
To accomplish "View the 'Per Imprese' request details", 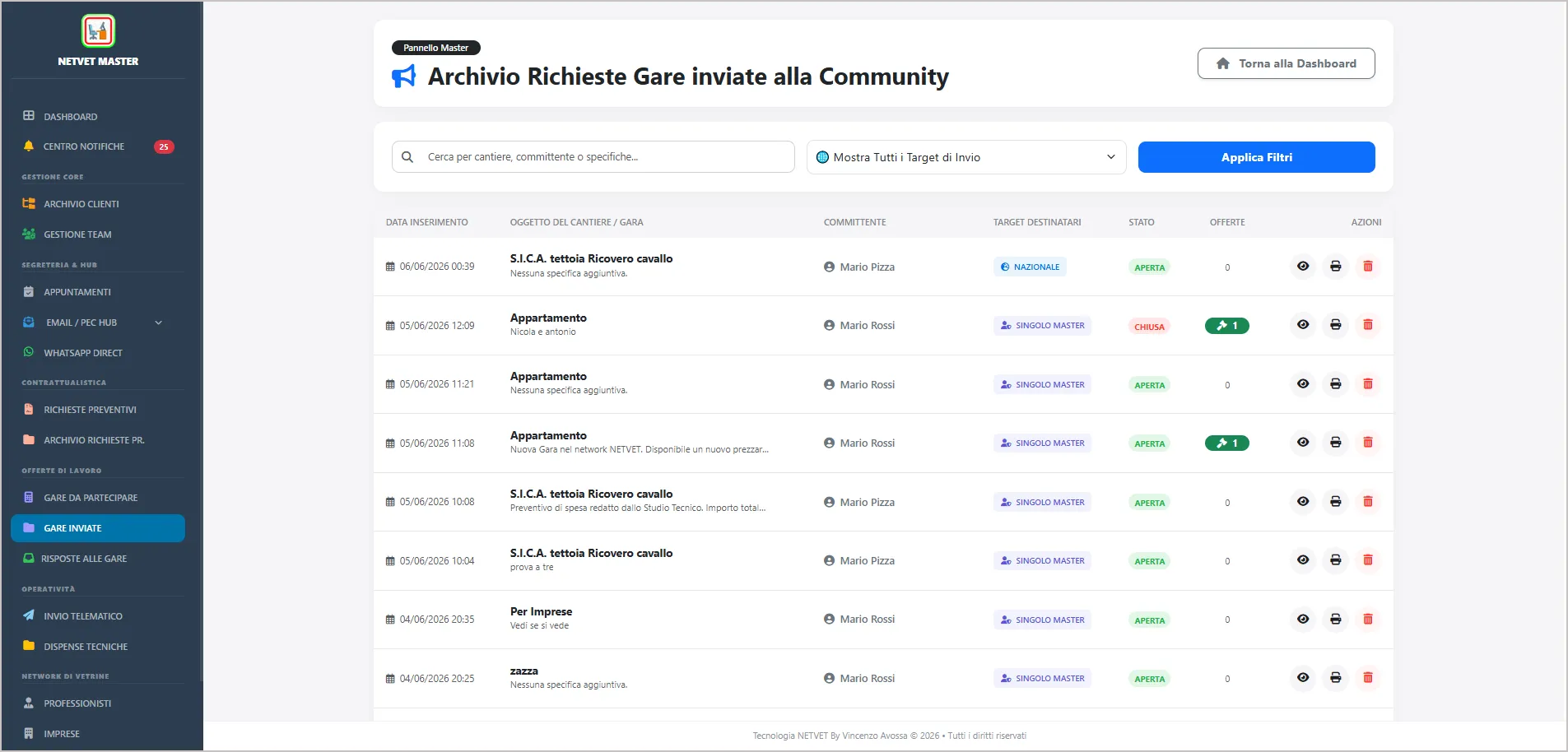I will pos(1303,620).
